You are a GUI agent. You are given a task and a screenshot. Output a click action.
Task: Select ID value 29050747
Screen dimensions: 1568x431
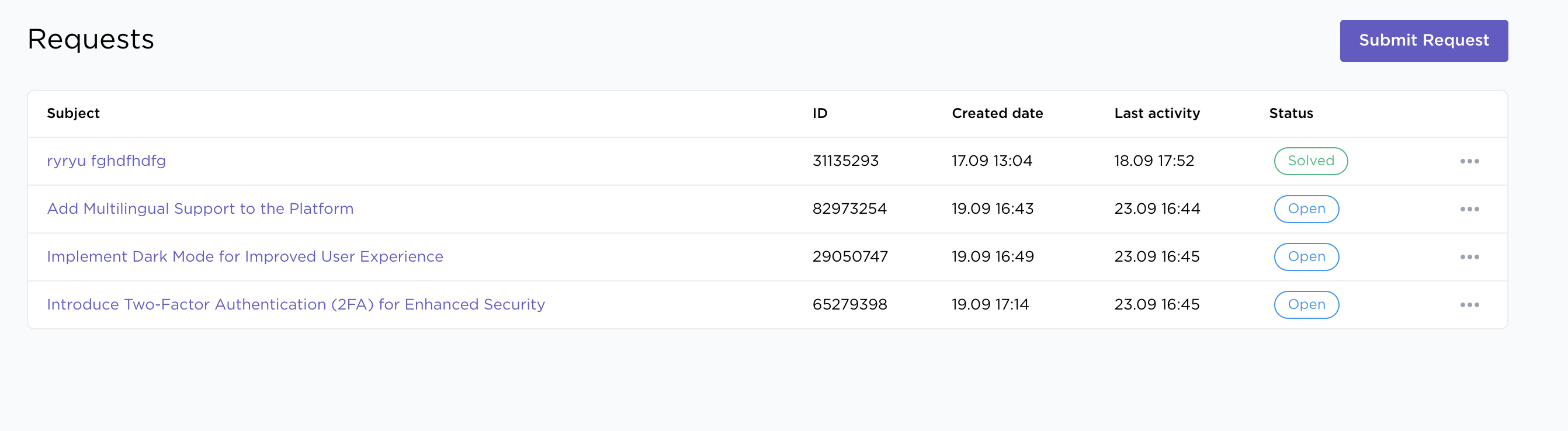(x=851, y=256)
